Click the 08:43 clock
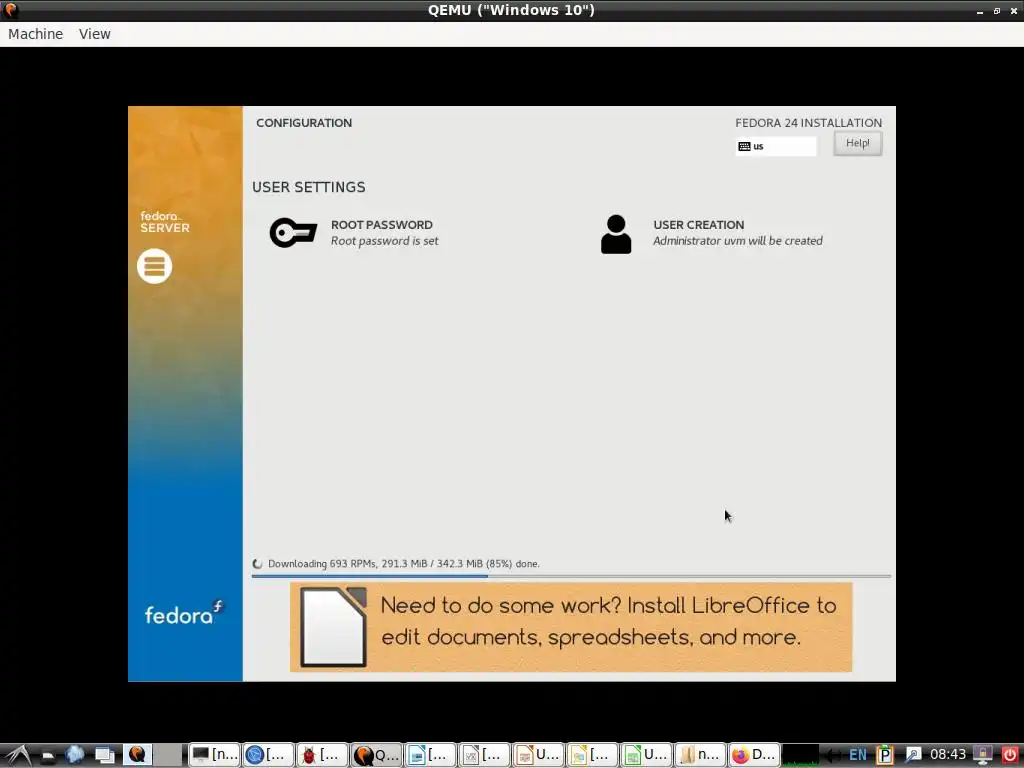This screenshot has height=768, width=1024. [x=948, y=755]
